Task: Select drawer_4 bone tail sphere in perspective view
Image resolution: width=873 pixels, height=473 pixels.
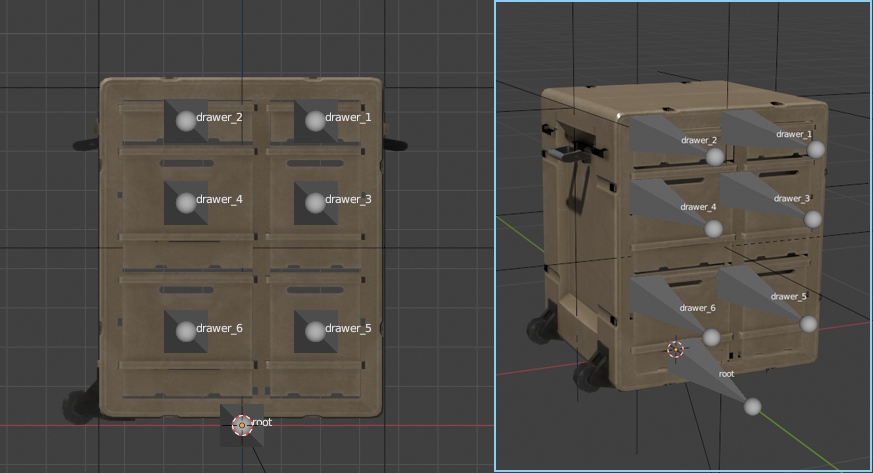Action: (714, 229)
